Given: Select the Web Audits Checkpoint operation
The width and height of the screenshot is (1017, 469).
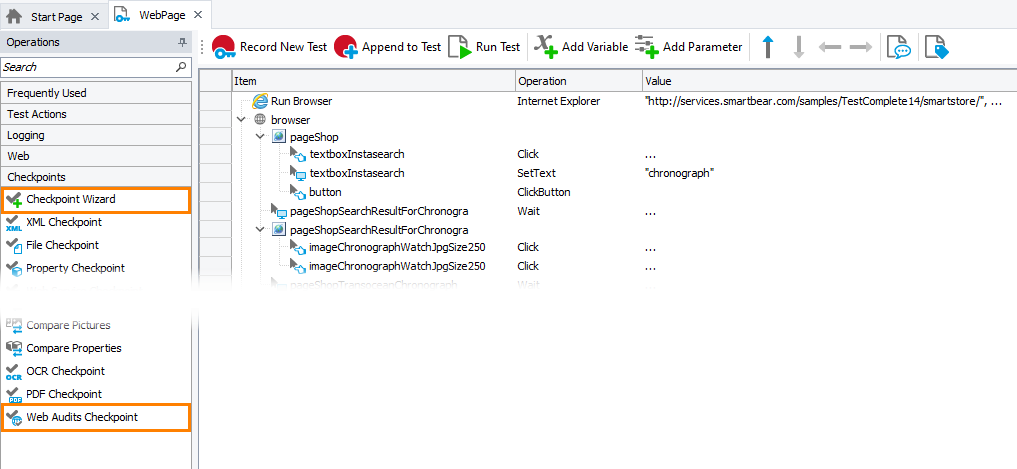Looking at the screenshot, I should [95, 417].
